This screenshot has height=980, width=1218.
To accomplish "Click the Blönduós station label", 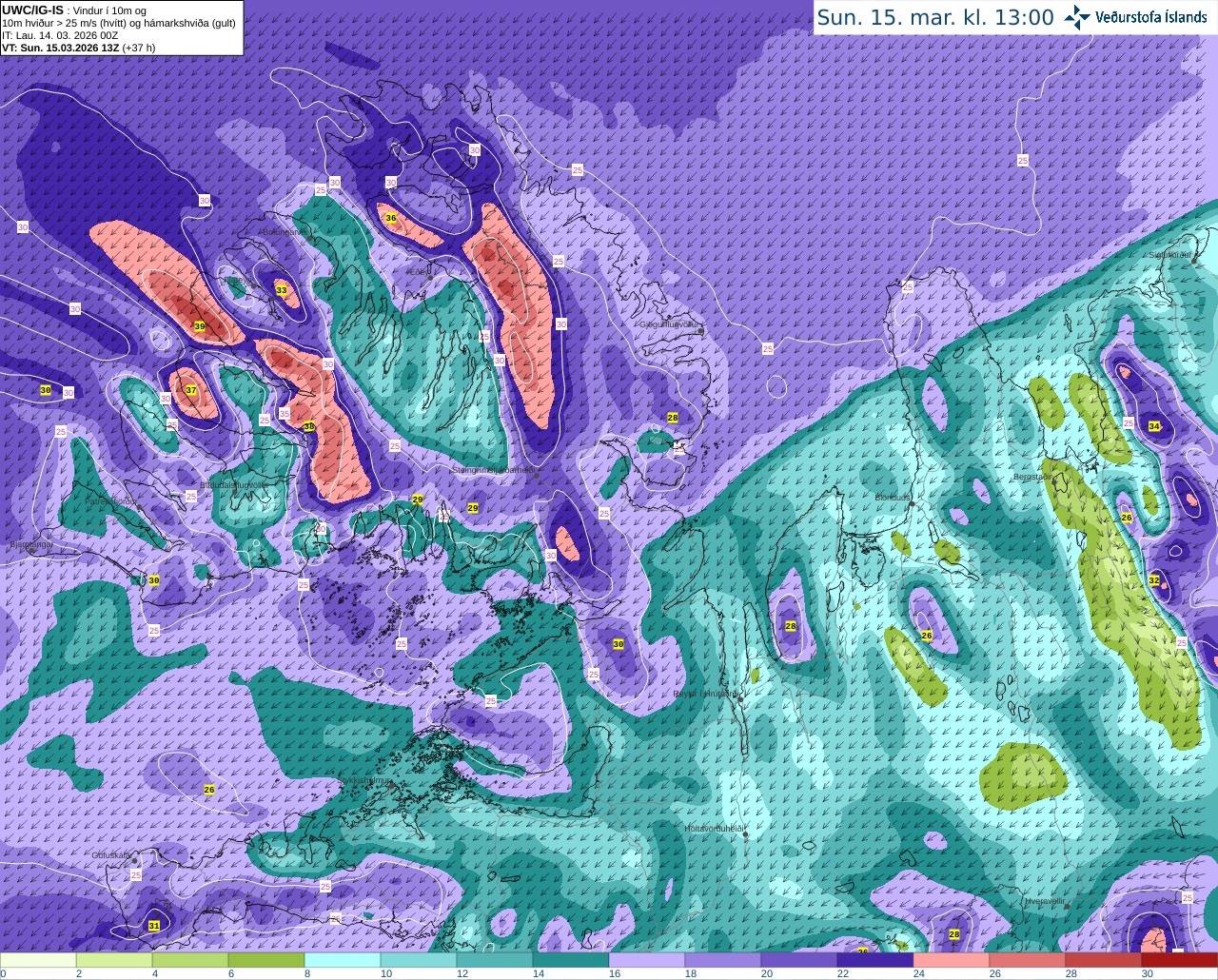I will 893,497.
